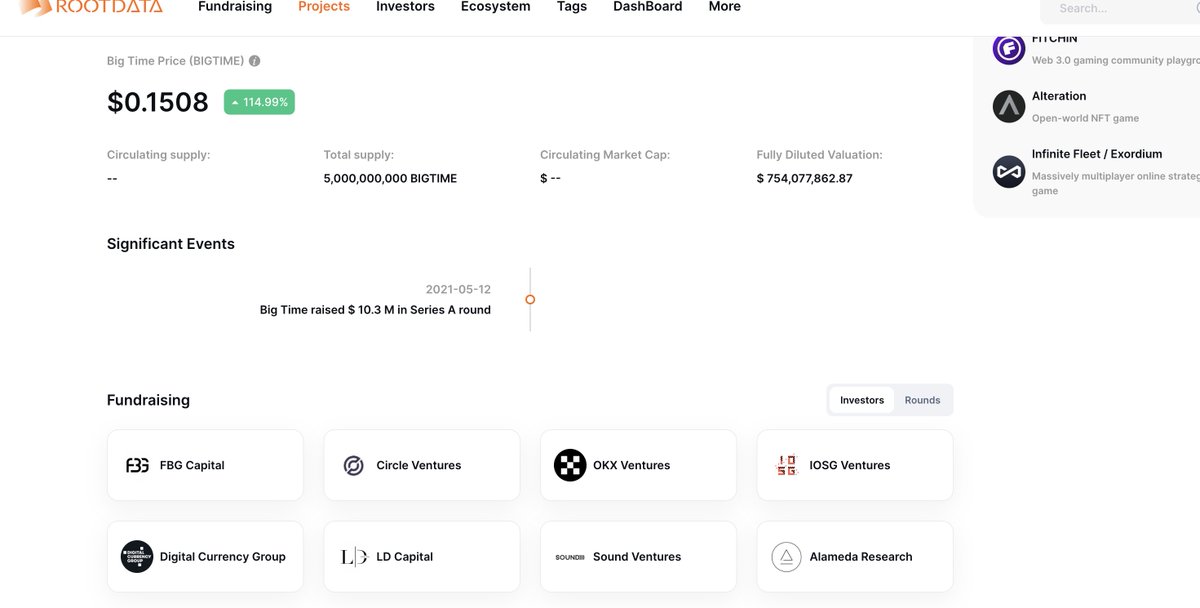
Task: Click the info icon next to Big Time Price
Action: pyautogui.click(x=254, y=61)
